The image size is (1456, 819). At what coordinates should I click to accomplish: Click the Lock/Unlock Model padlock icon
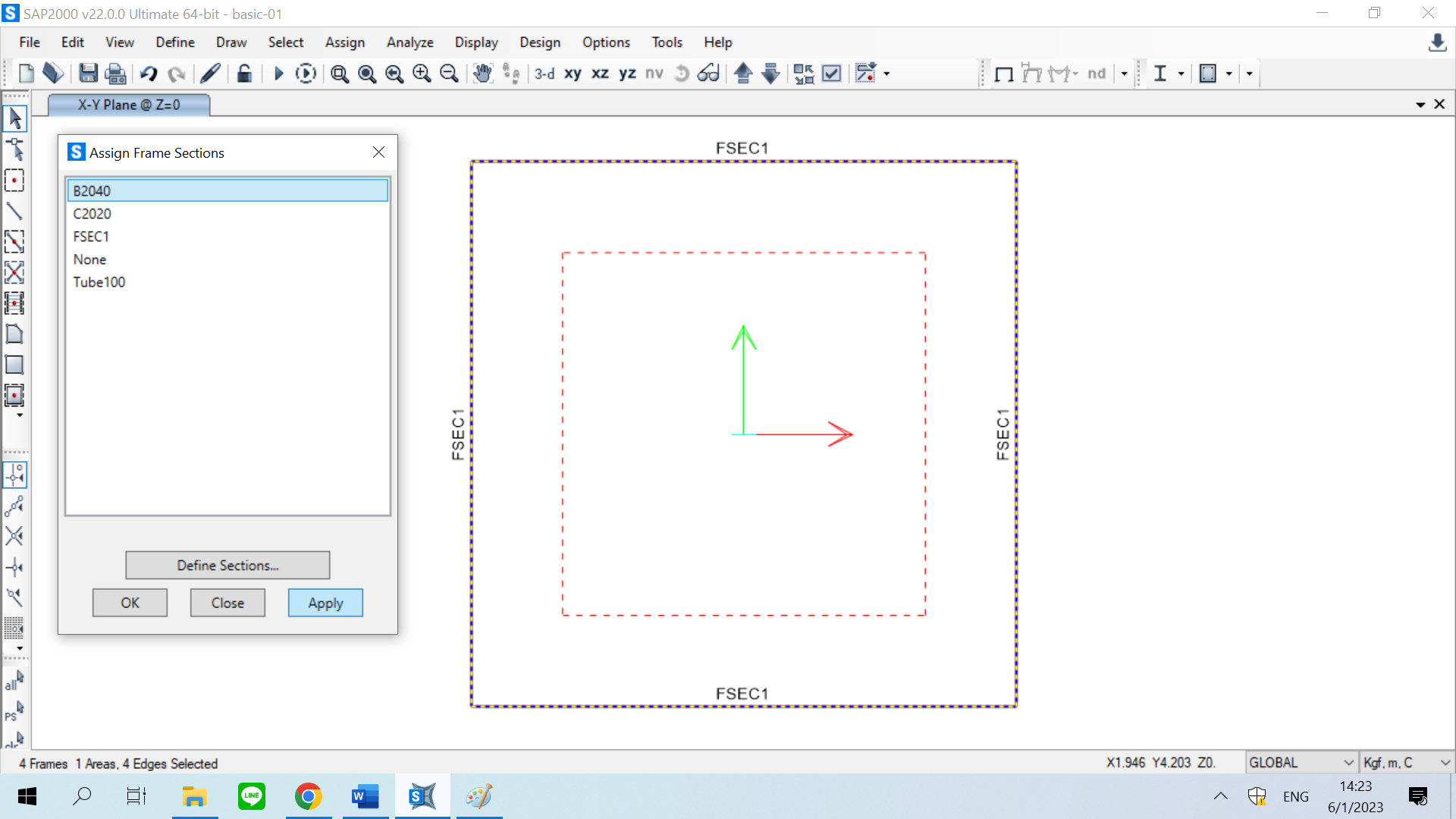click(244, 74)
